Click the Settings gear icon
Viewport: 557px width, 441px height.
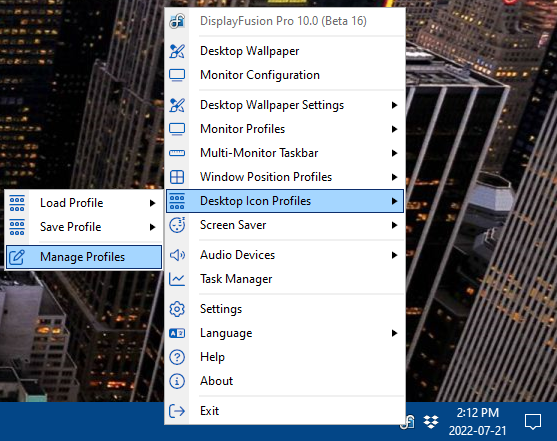[177, 309]
